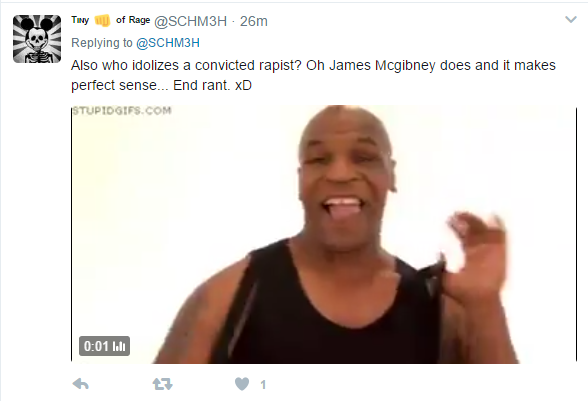Image resolution: width=588 pixels, height=401 pixels.
Task: Click 'End rant. xD' tweet text
Action: (x=212, y=86)
